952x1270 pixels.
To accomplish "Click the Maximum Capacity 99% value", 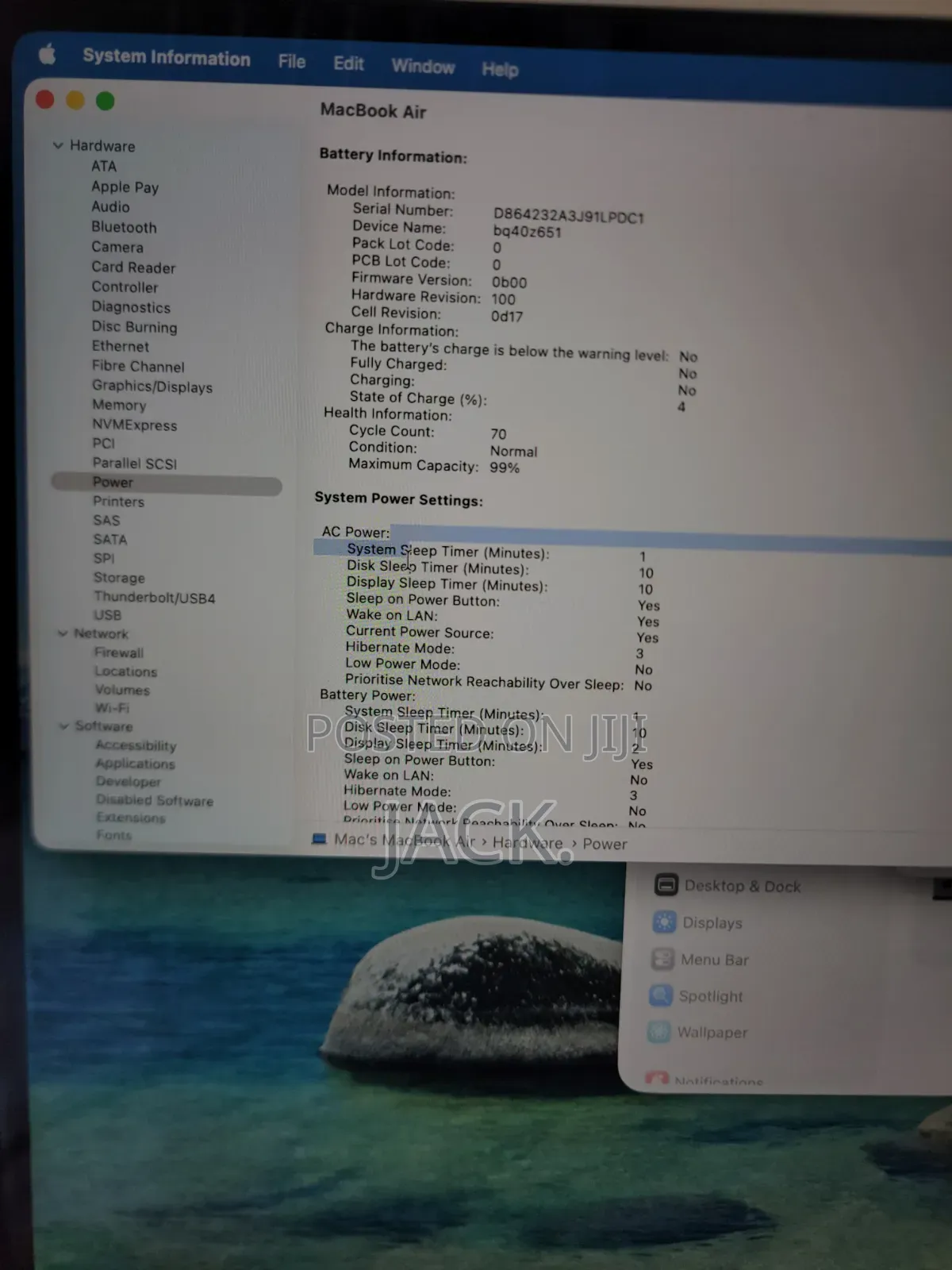I will pos(505,468).
